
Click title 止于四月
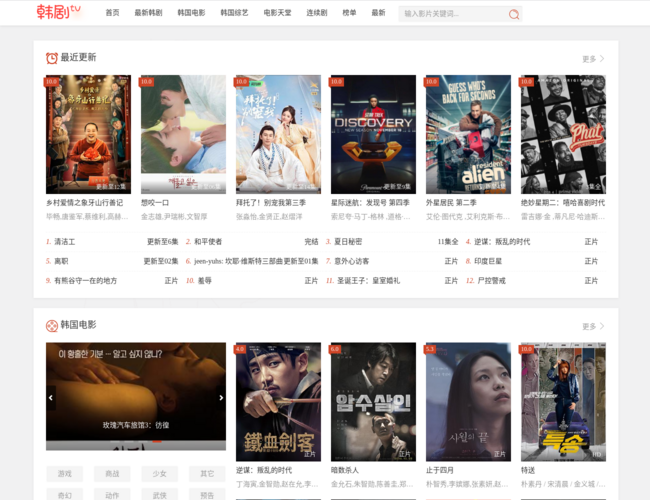click(440, 470)
